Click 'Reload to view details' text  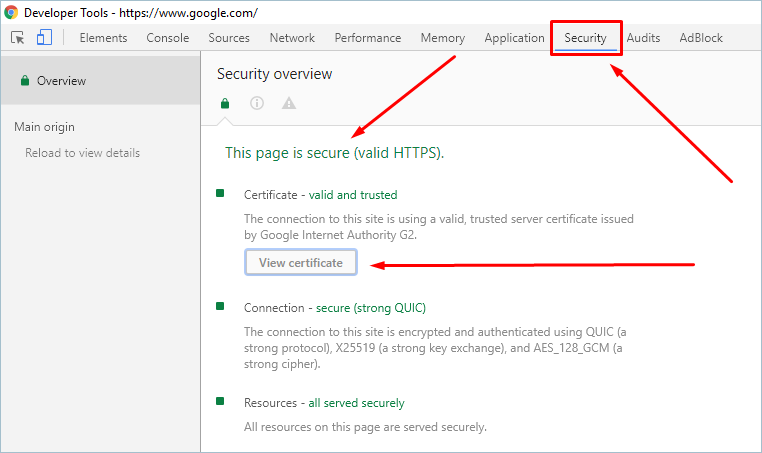coord(83,153)
